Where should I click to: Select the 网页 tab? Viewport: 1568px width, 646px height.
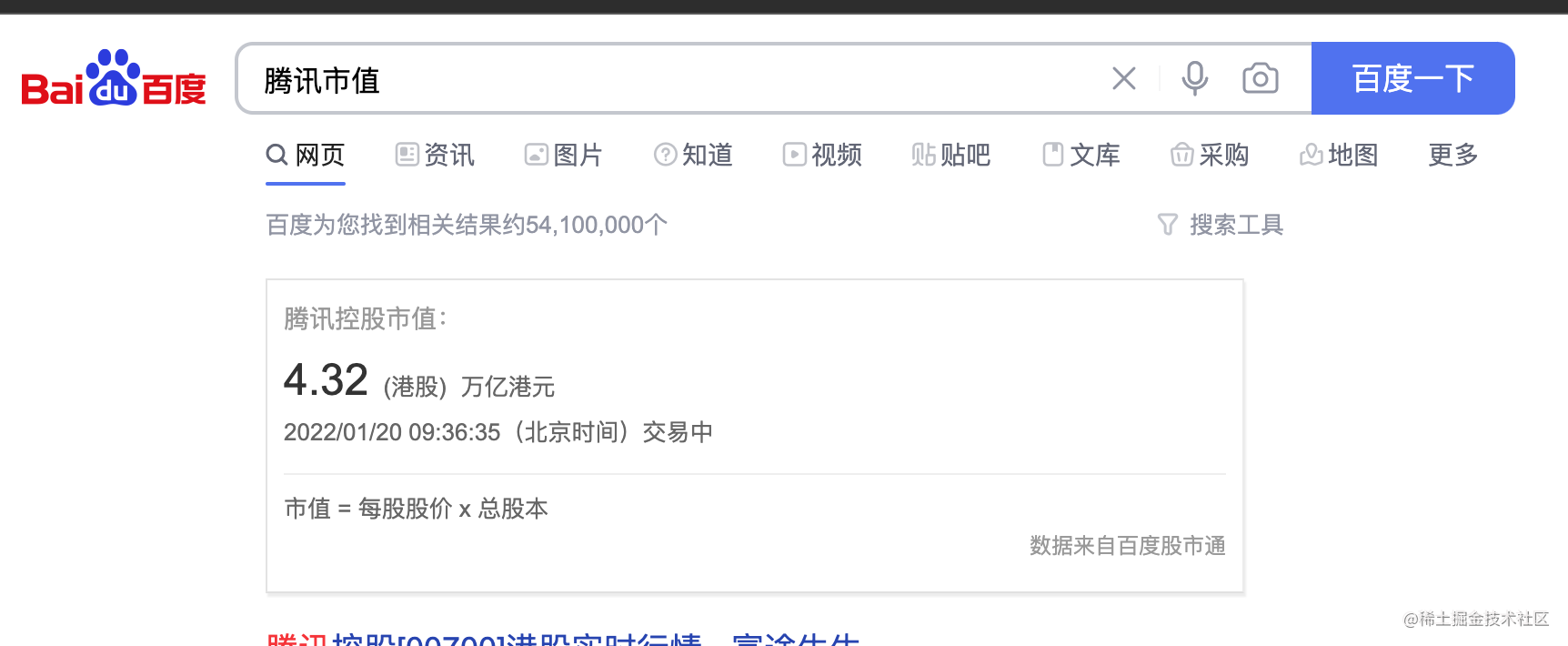pyautogui.click(x=306, y=156)
